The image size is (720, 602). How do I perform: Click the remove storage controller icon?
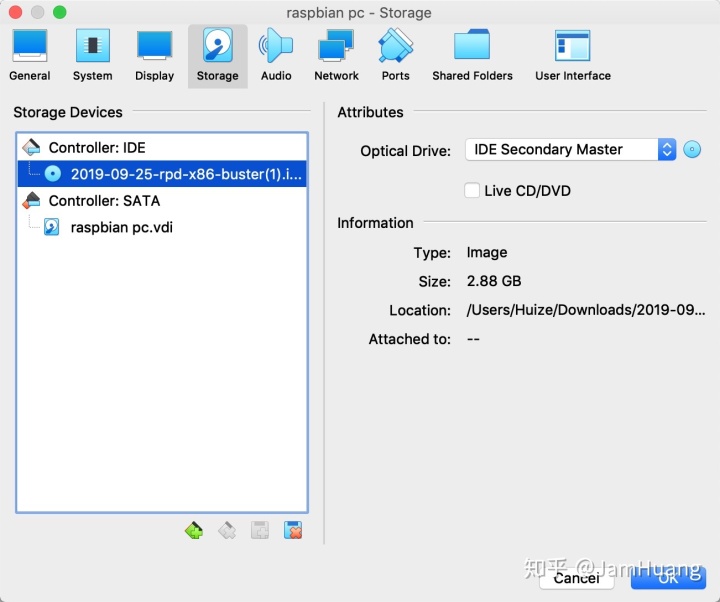pos(227,530)
